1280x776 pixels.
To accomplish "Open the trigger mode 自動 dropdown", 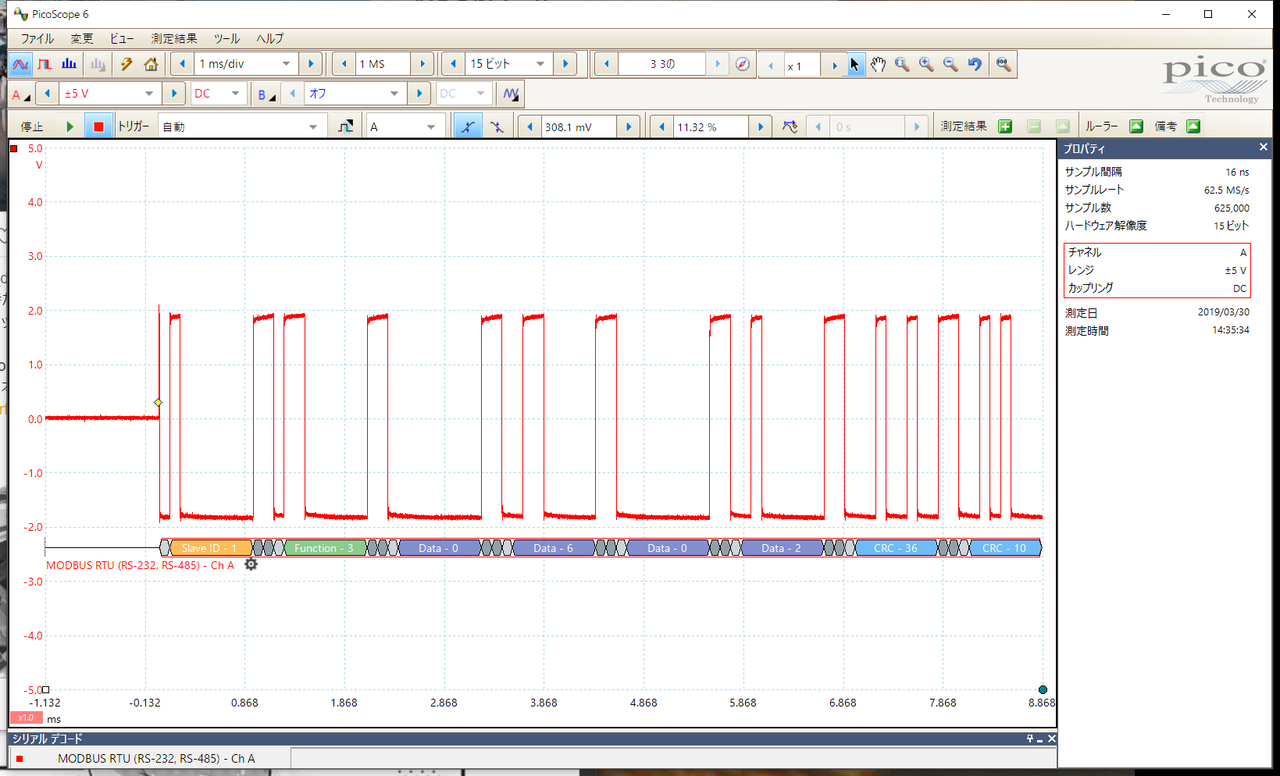I will [x=314, y=127].
